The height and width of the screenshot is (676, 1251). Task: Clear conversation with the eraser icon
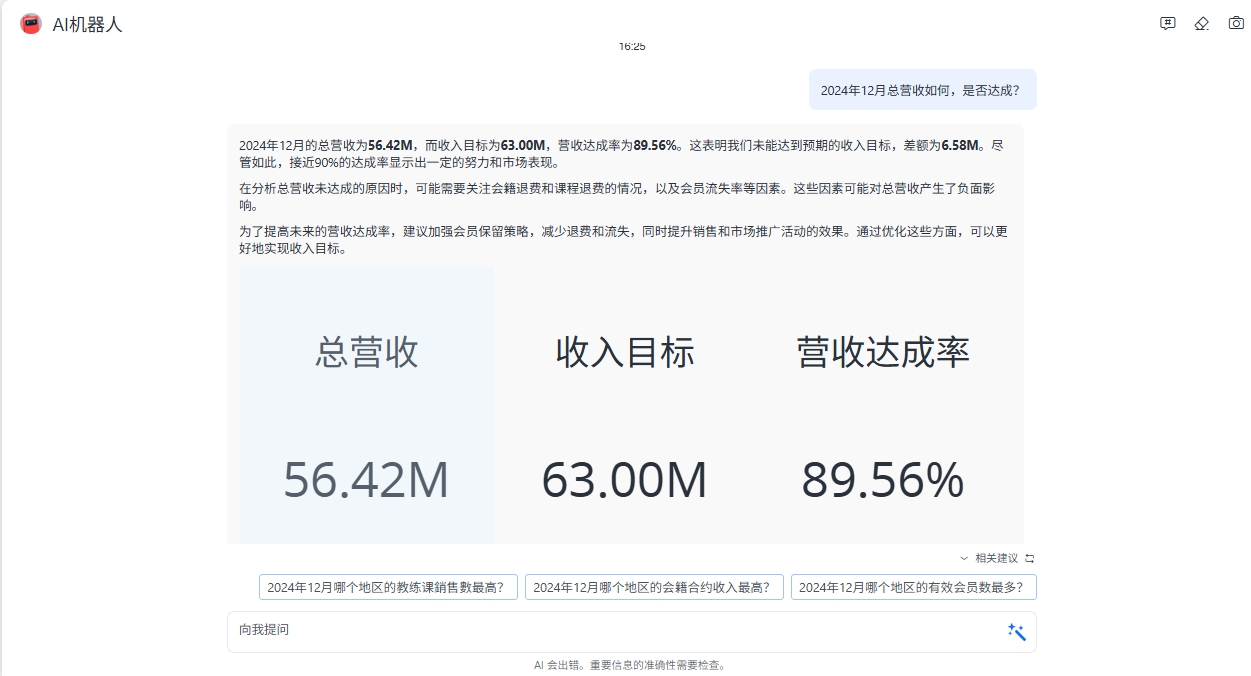(x=1201, y=24)
